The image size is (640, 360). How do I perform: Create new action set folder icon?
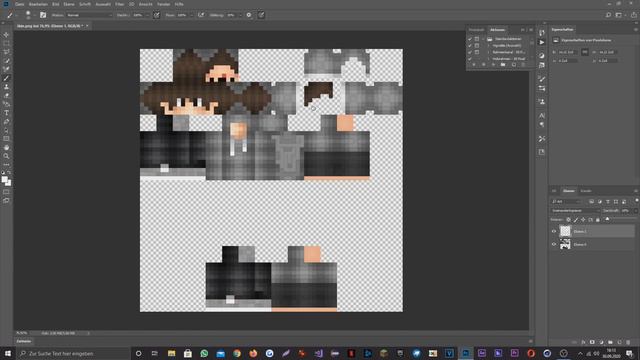pyautogui.click(x=503, y=64)
